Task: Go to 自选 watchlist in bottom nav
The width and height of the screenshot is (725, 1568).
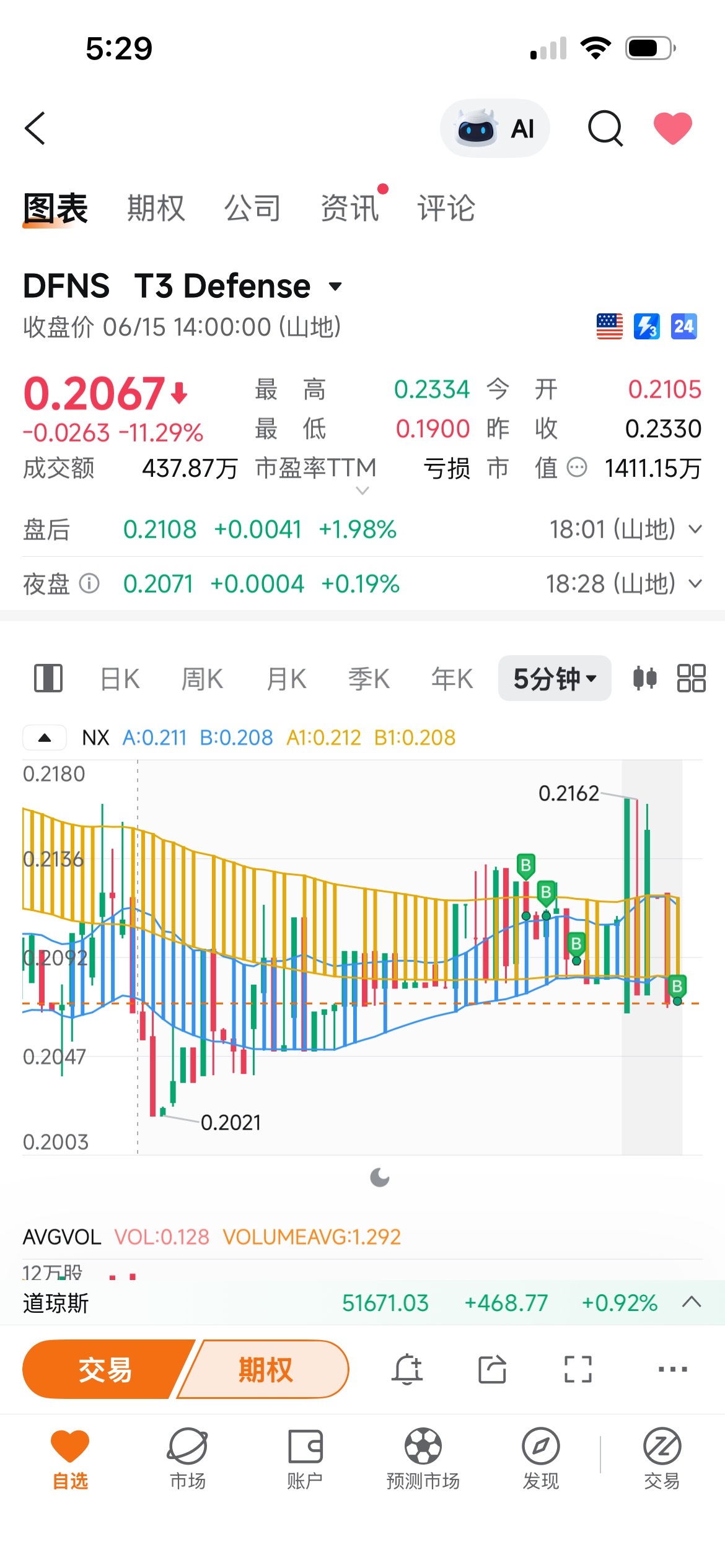Action: pyautogui.click(x=70, y=1458)
